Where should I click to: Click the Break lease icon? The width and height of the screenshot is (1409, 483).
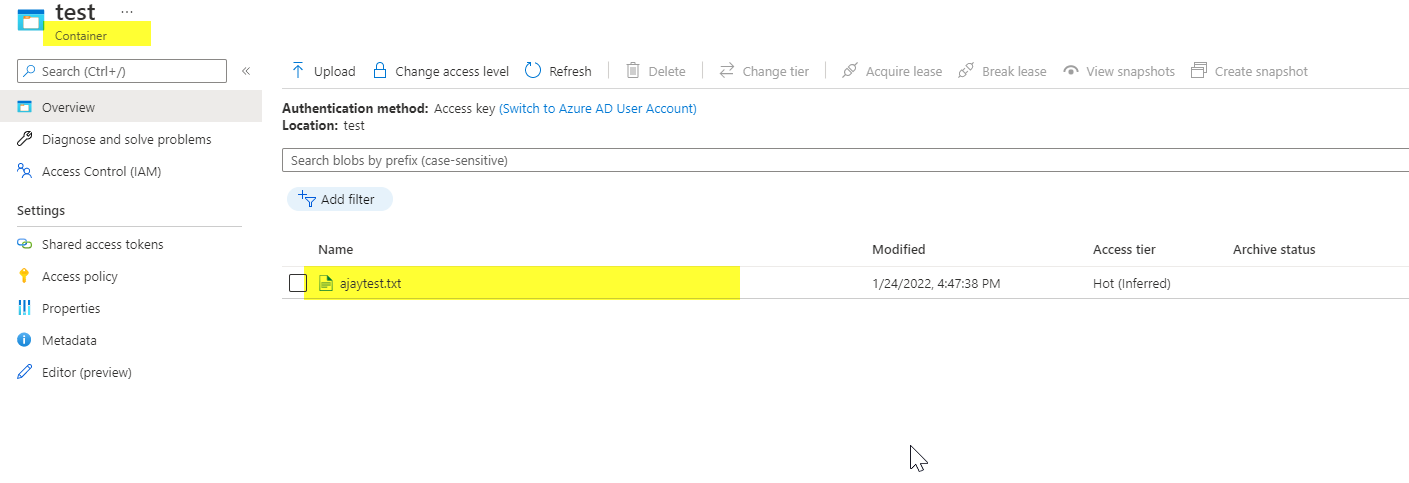click(966, 71)
